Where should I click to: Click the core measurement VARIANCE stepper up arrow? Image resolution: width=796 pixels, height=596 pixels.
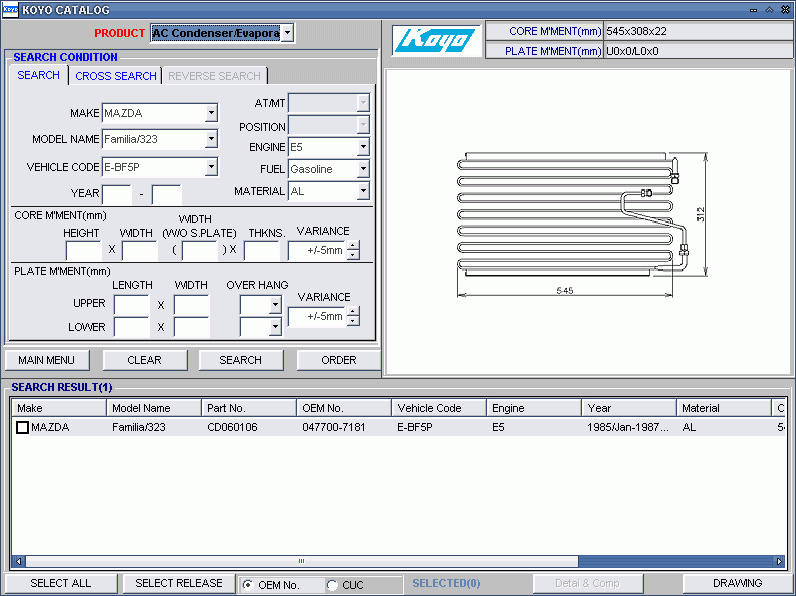[x=353, y=246]
